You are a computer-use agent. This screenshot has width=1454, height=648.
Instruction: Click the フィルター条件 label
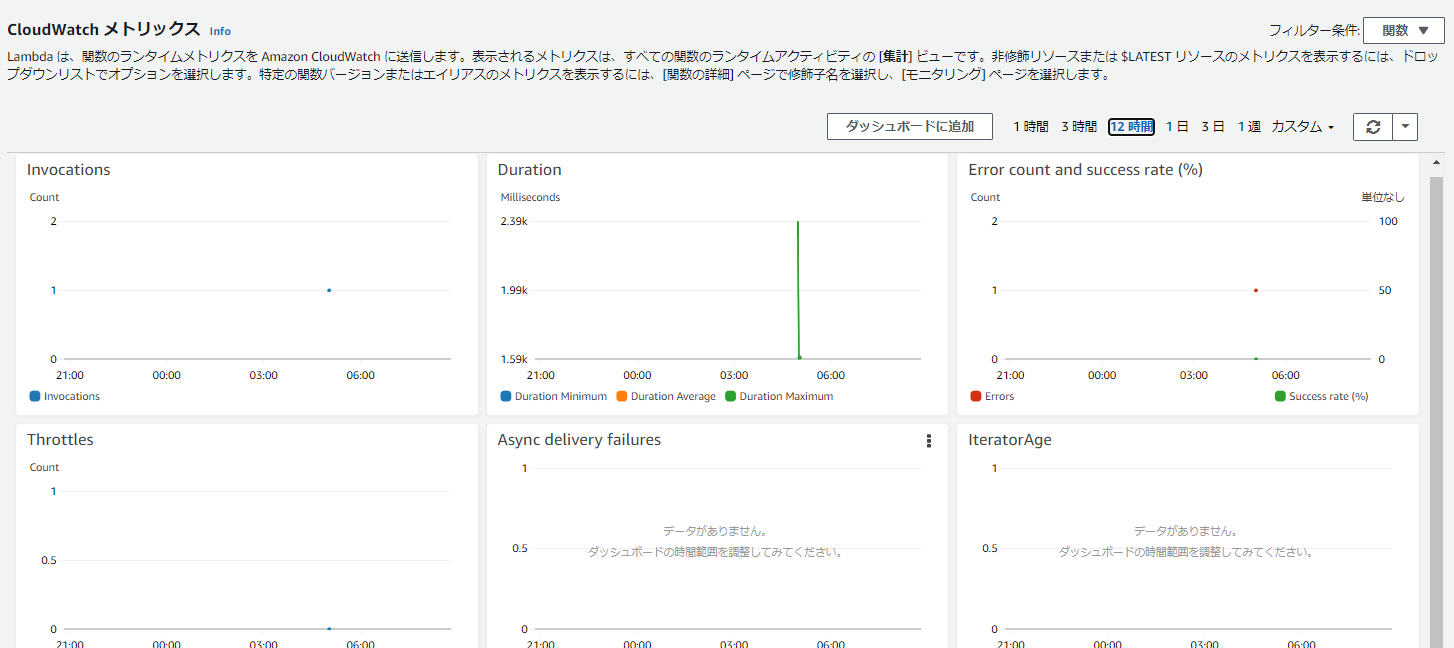point(1315,31)
